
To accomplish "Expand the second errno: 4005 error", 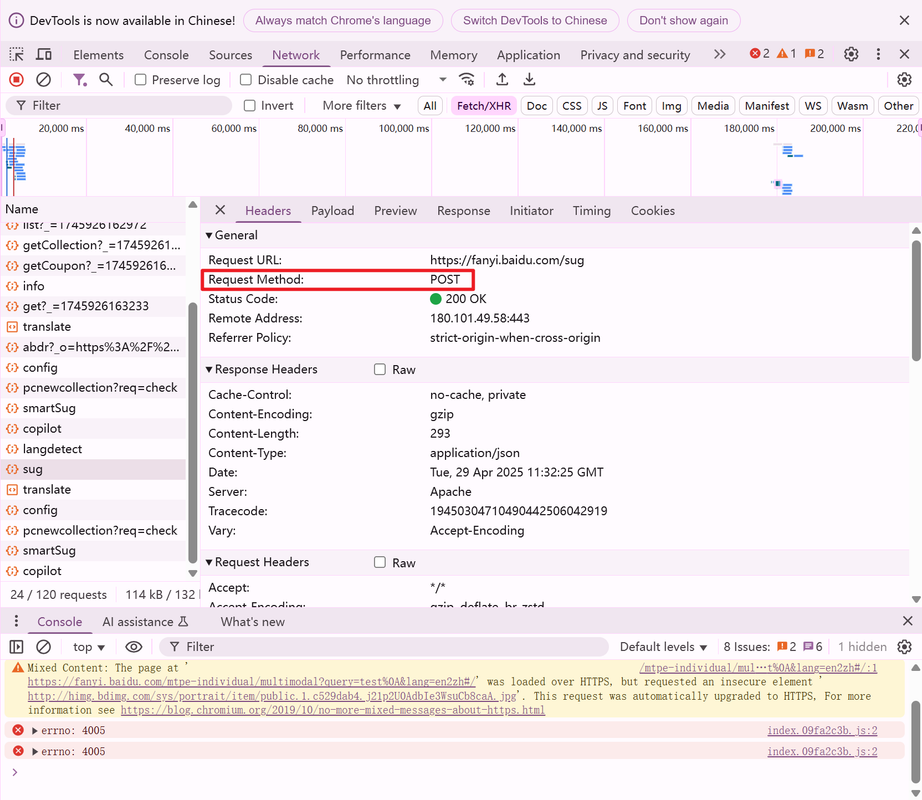I will click(35, 752).
